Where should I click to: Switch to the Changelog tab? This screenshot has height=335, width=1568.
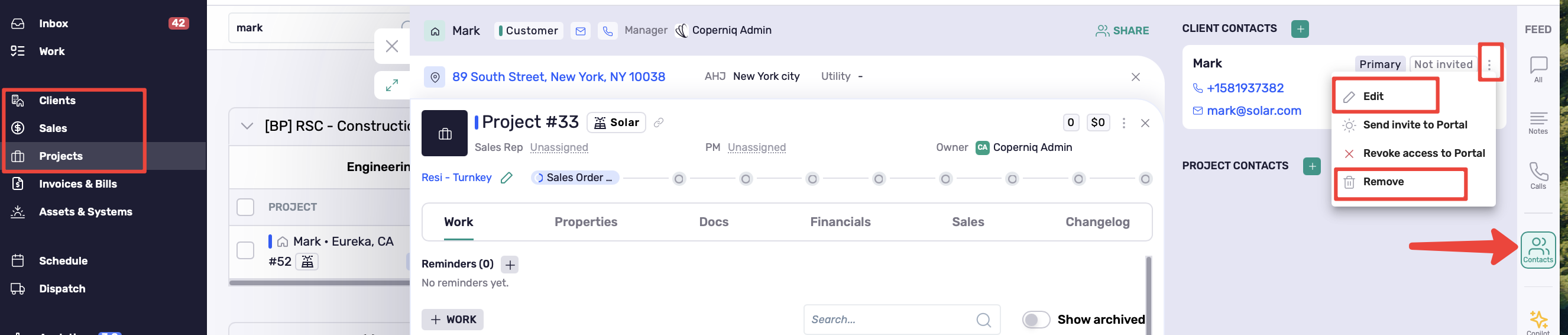click(1097, 223)
